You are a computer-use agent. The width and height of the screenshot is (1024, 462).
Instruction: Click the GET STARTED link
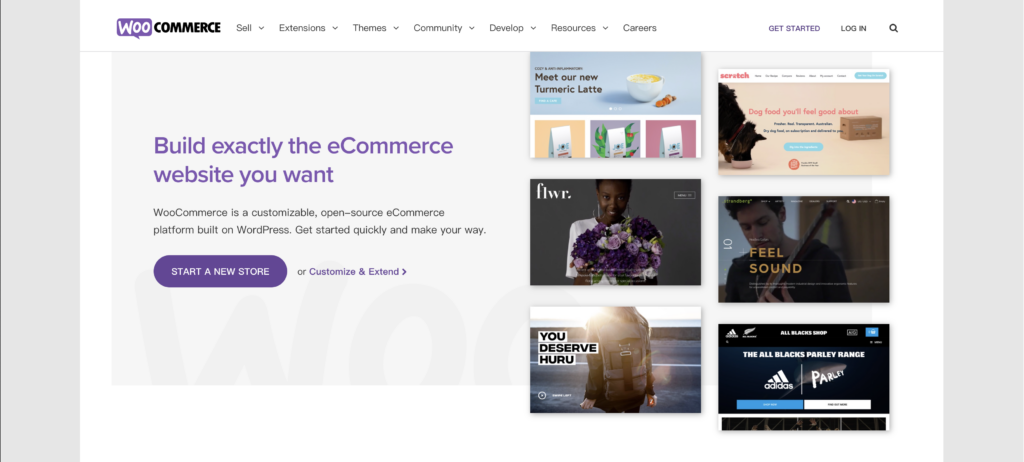794,28
